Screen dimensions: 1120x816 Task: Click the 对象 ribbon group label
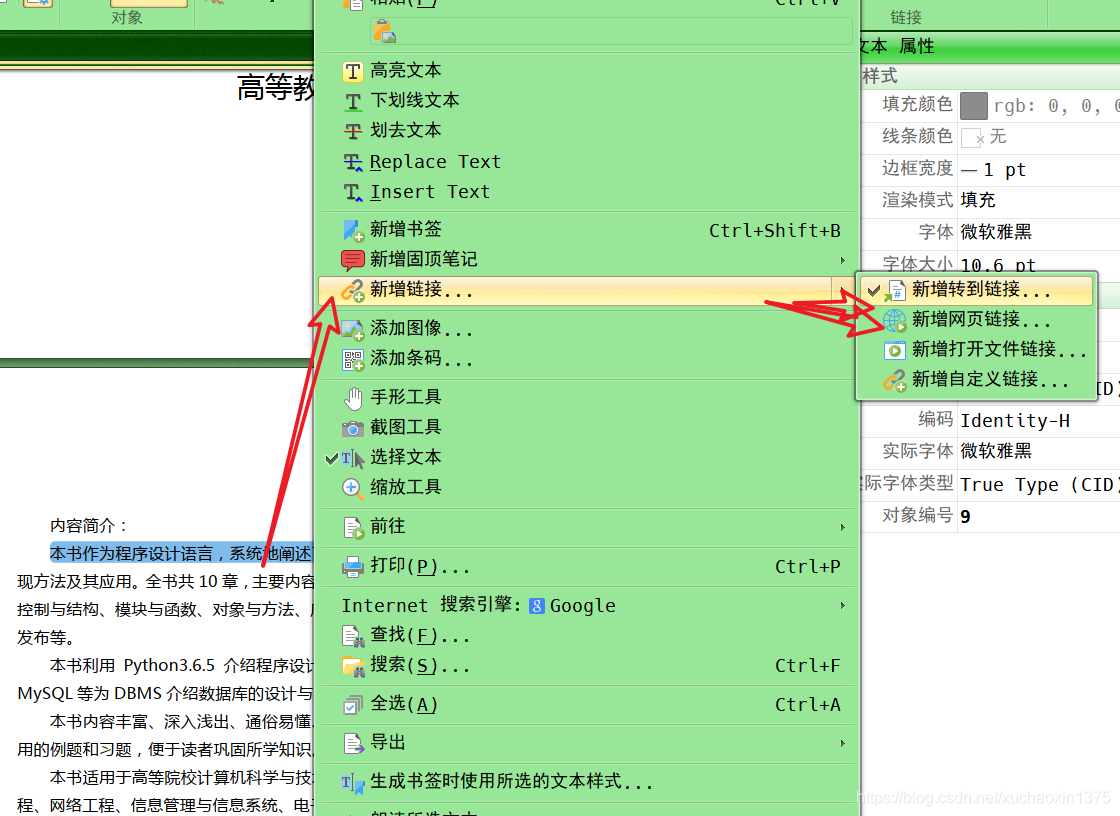click(x=127, y=17)
